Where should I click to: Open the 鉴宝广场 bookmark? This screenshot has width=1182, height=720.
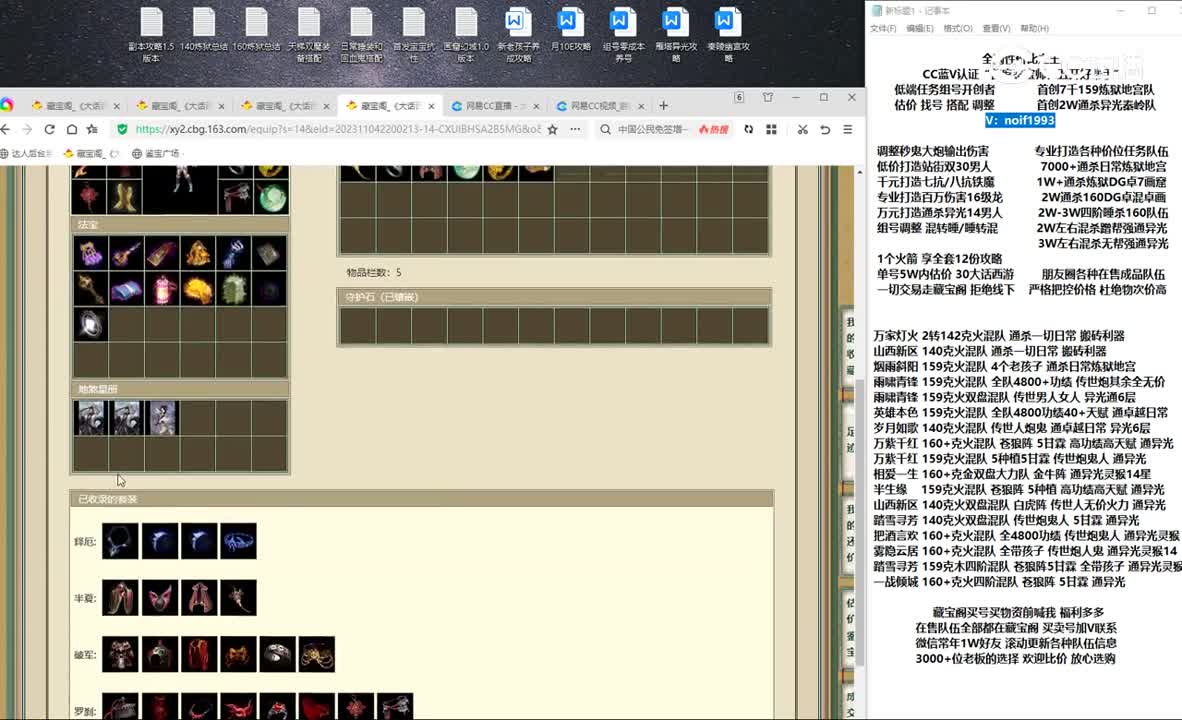pyautogui.click(x=156, y=154)
